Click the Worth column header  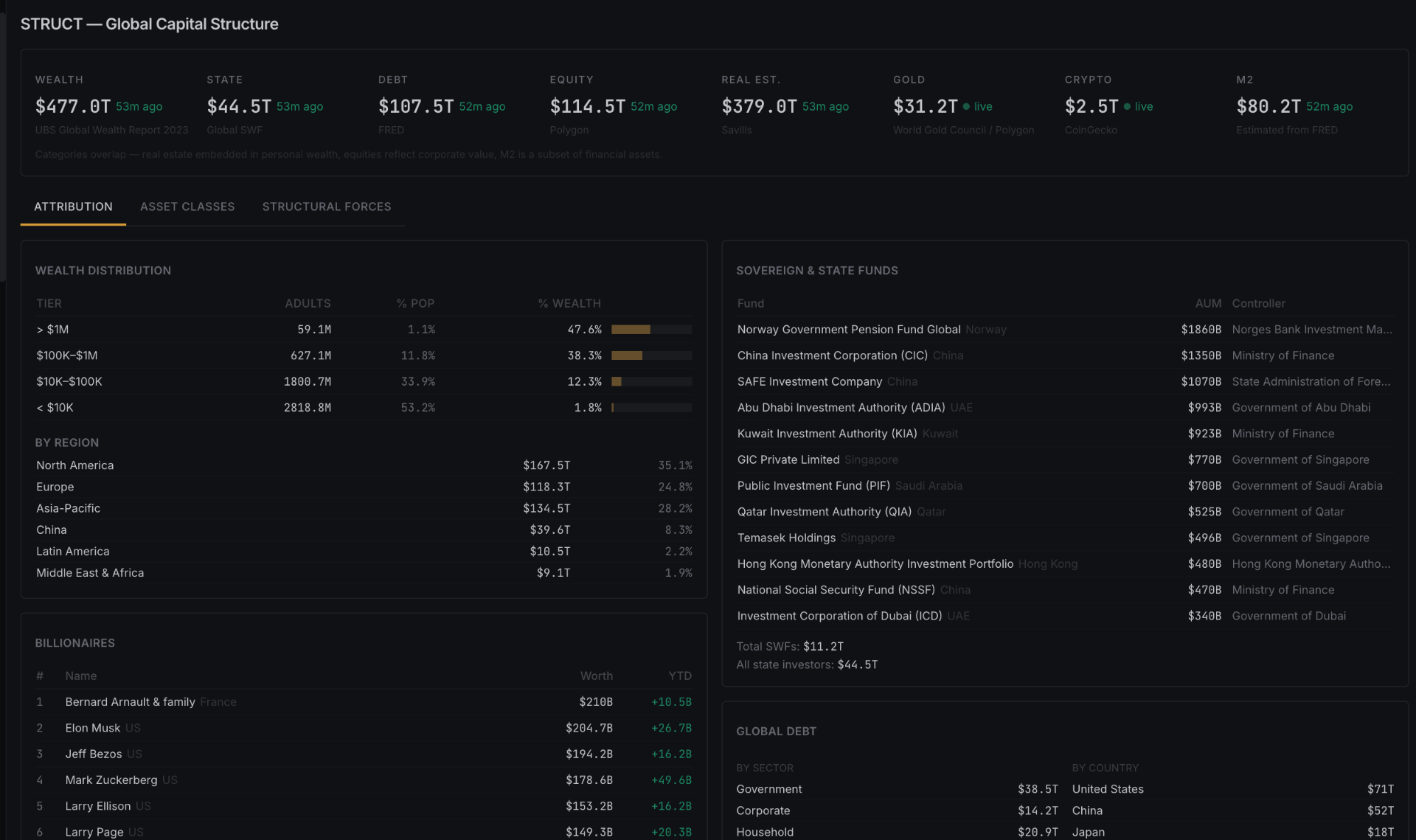coord(596,676)
